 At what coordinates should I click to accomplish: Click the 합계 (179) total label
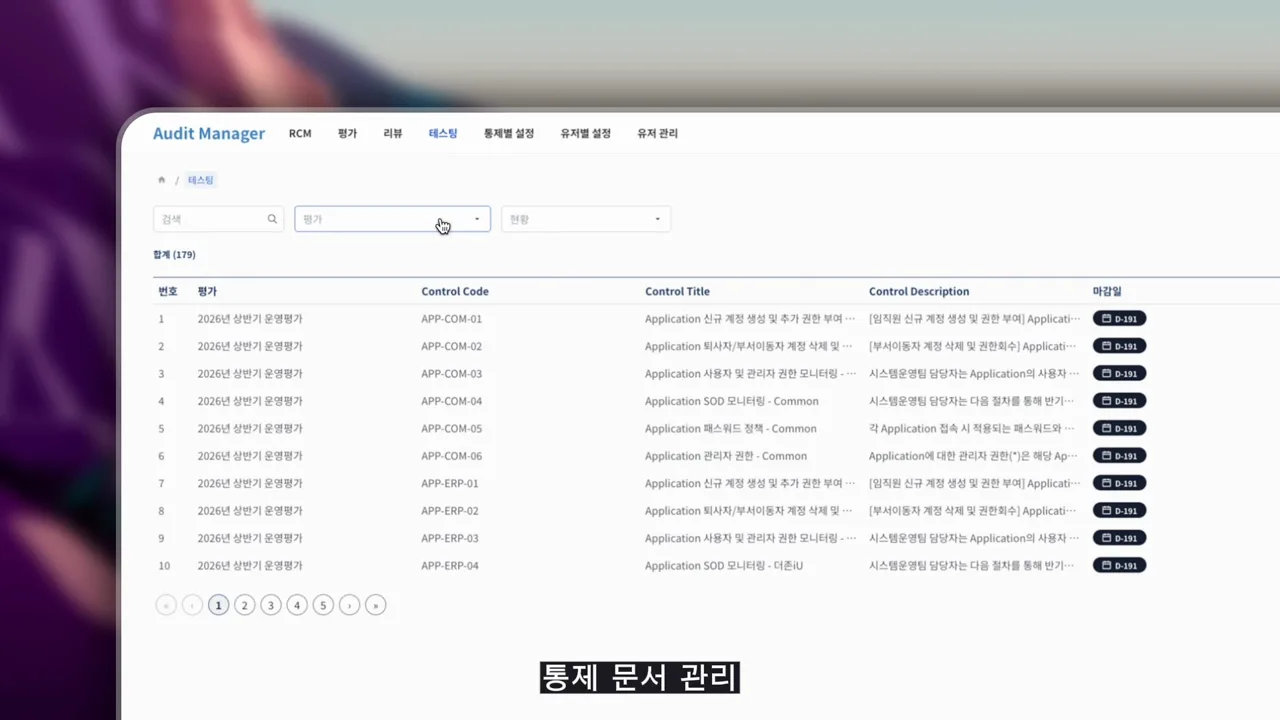point(174,255)
